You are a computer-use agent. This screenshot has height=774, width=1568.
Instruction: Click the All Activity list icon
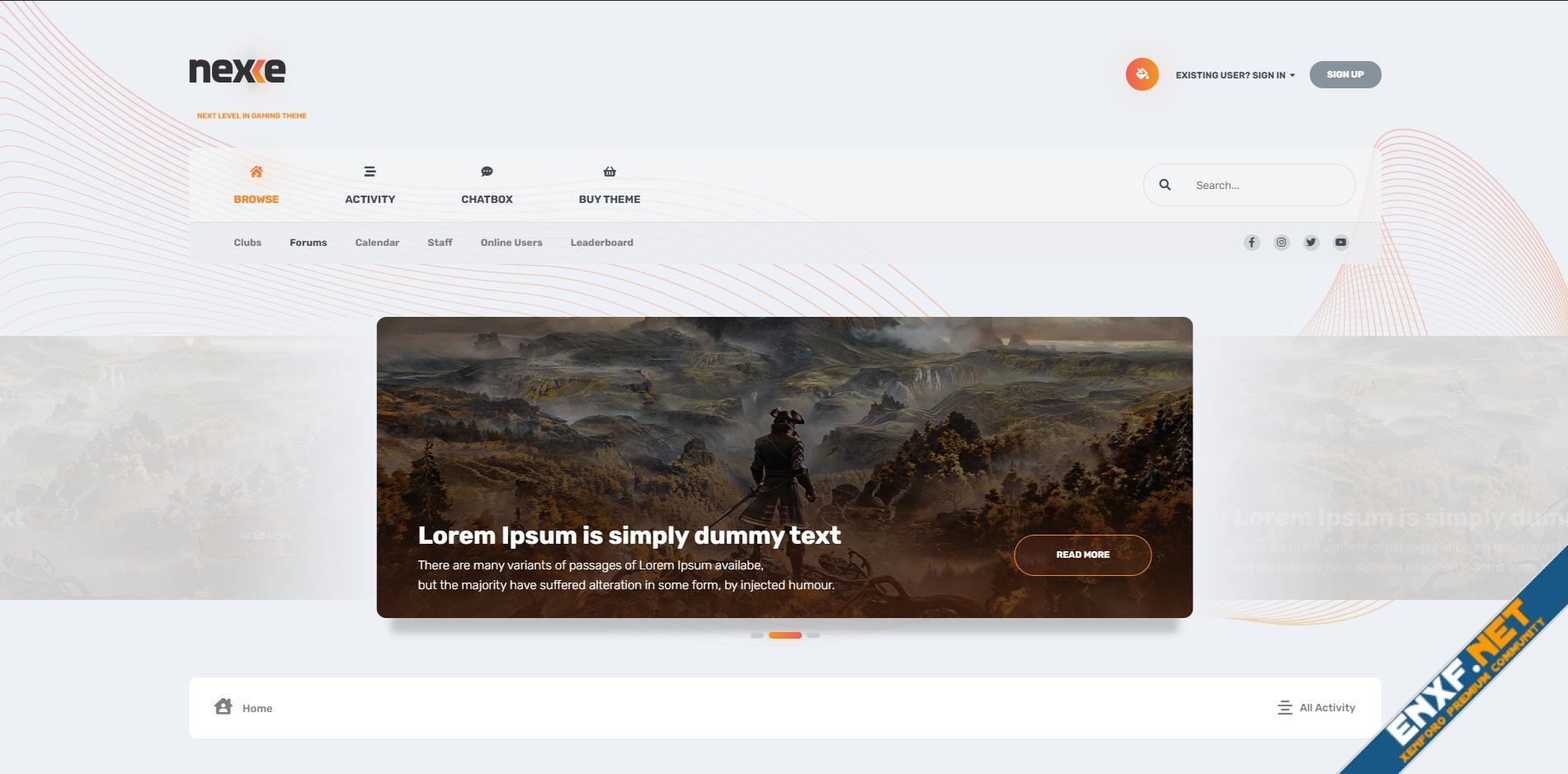[1284, 707]
